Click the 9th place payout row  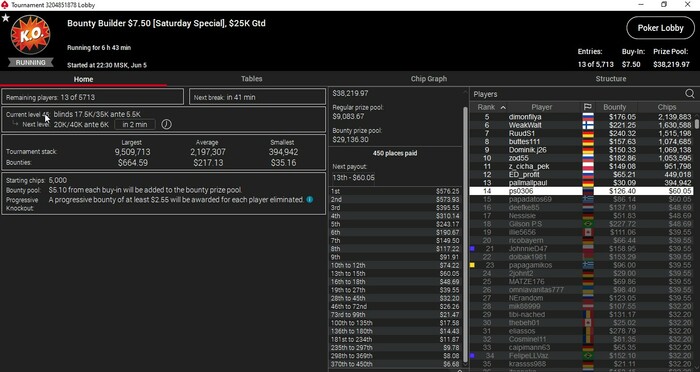(395, 257)
